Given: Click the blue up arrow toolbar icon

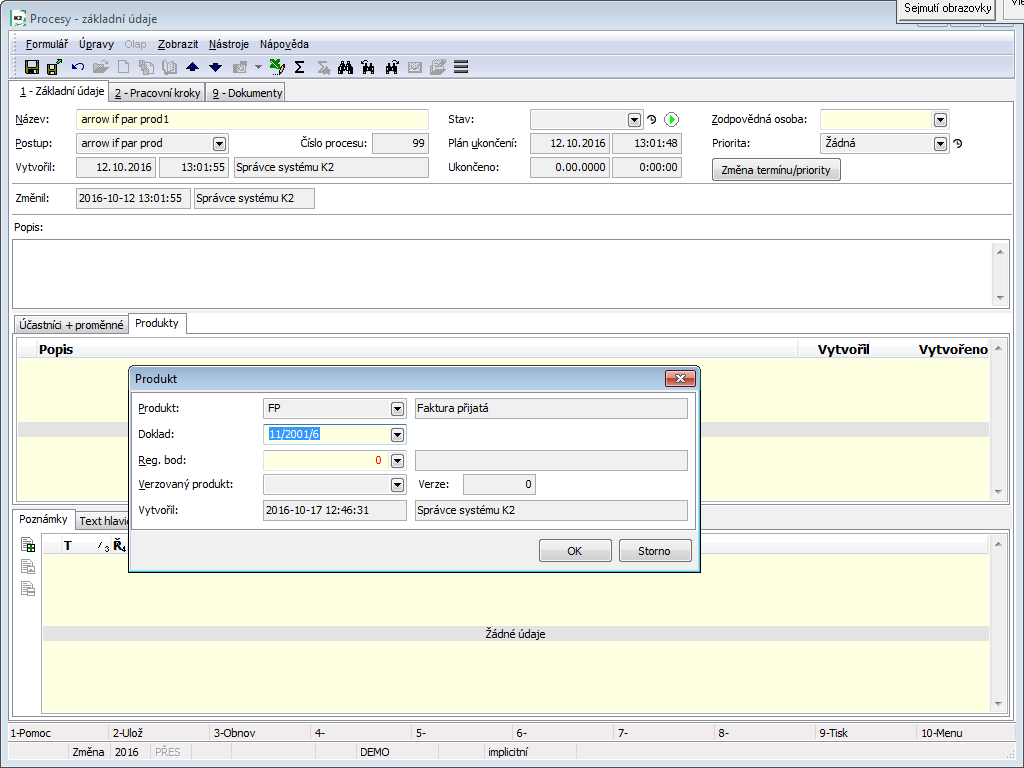Looking at the screenshot, I should click(x=193, y=67).
